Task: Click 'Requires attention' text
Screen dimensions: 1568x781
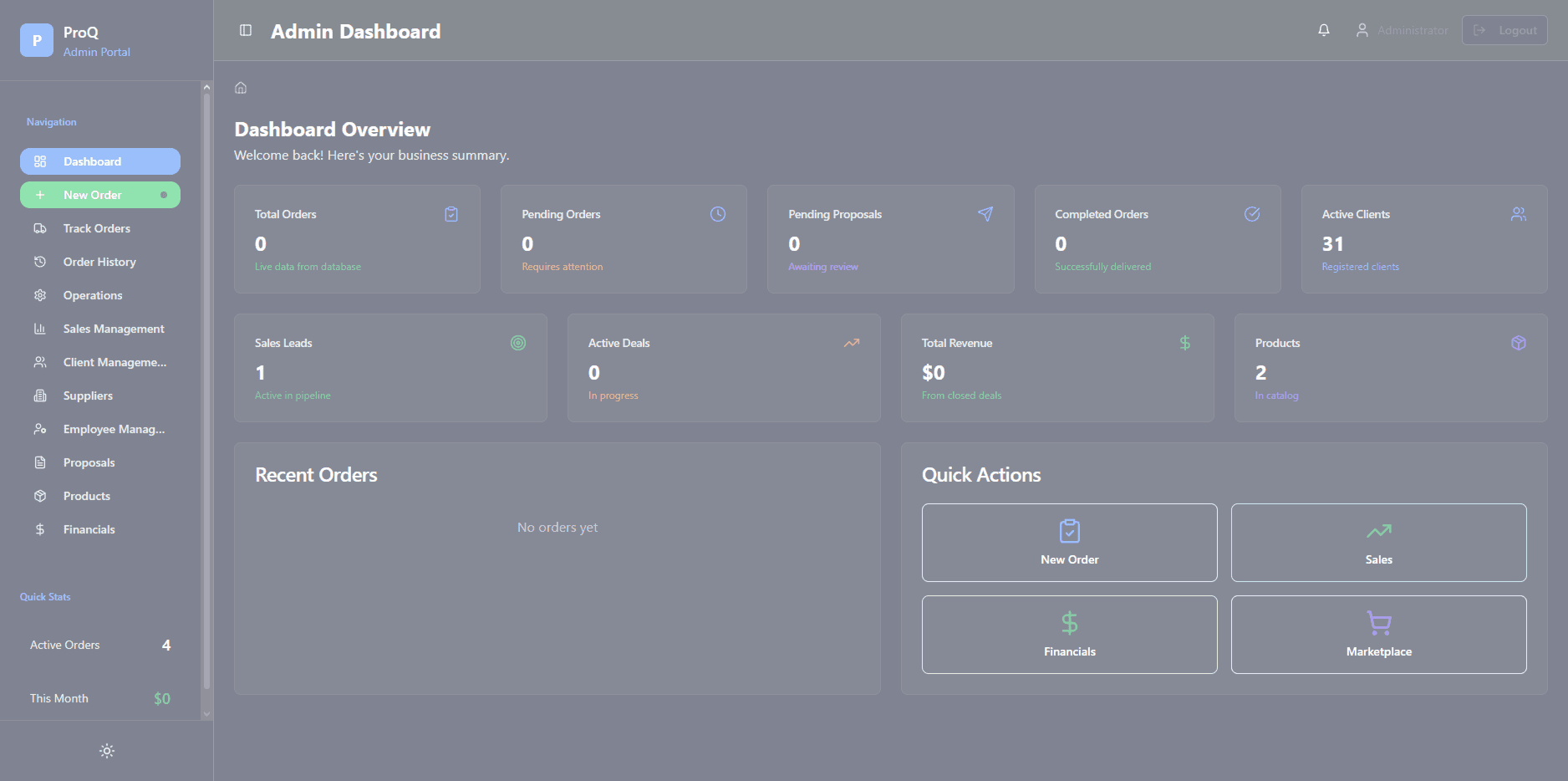Action: click(563, 267)
